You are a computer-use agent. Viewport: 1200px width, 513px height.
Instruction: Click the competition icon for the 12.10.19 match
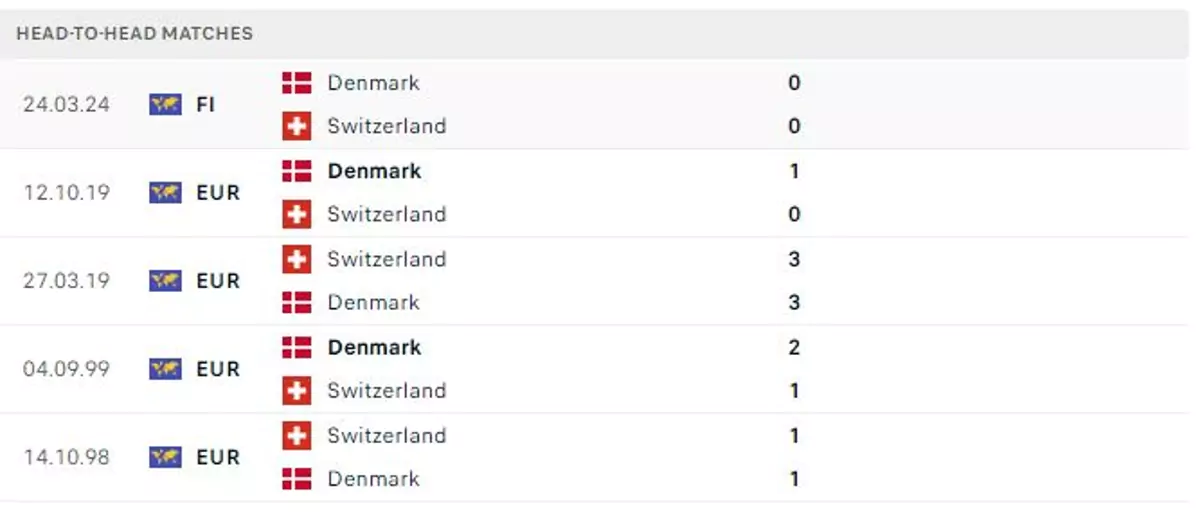coord(165,192)
